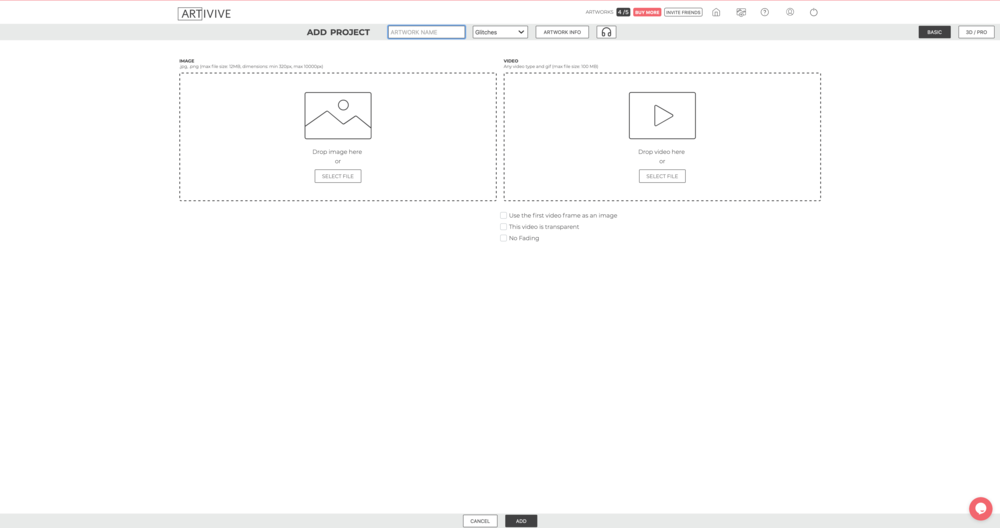Click the CANCEL button
The width and height of the screenshot is (1000, 528).
480,521
